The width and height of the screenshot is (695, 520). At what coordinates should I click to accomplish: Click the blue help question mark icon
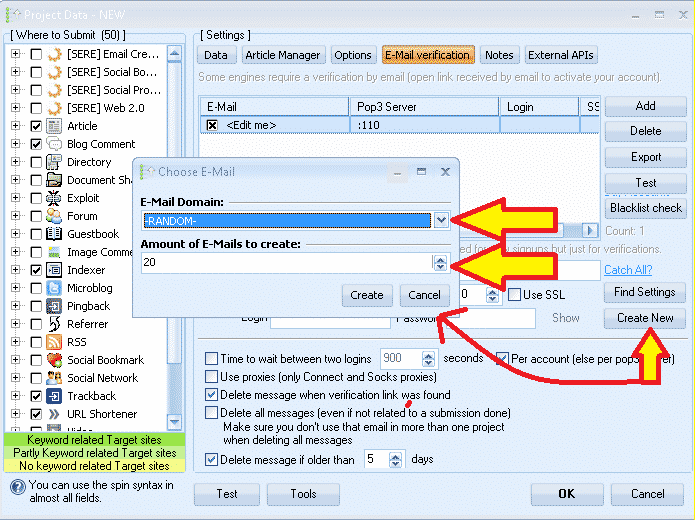click(x=18, y=487)
